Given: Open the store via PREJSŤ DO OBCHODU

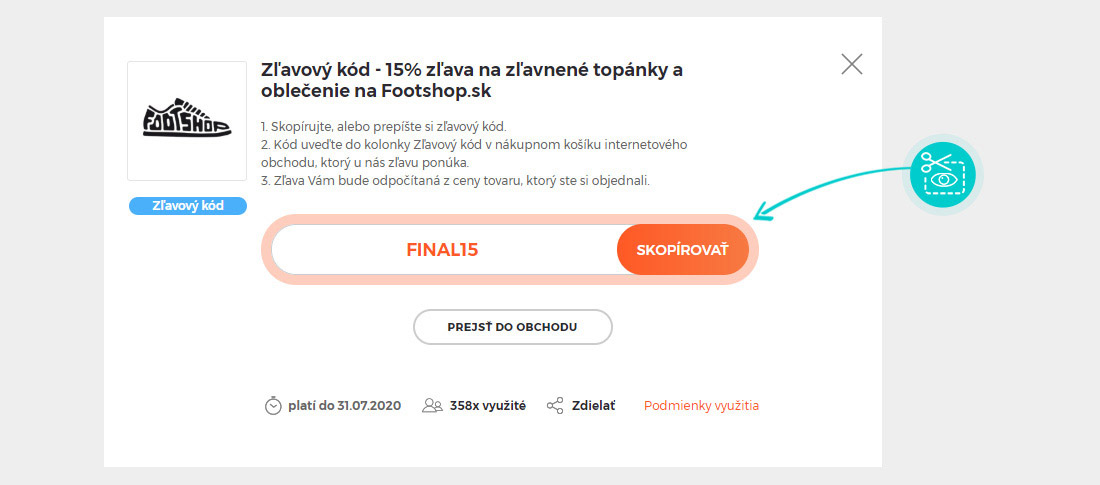Looking at the screenshot, I should coord(513,327).
